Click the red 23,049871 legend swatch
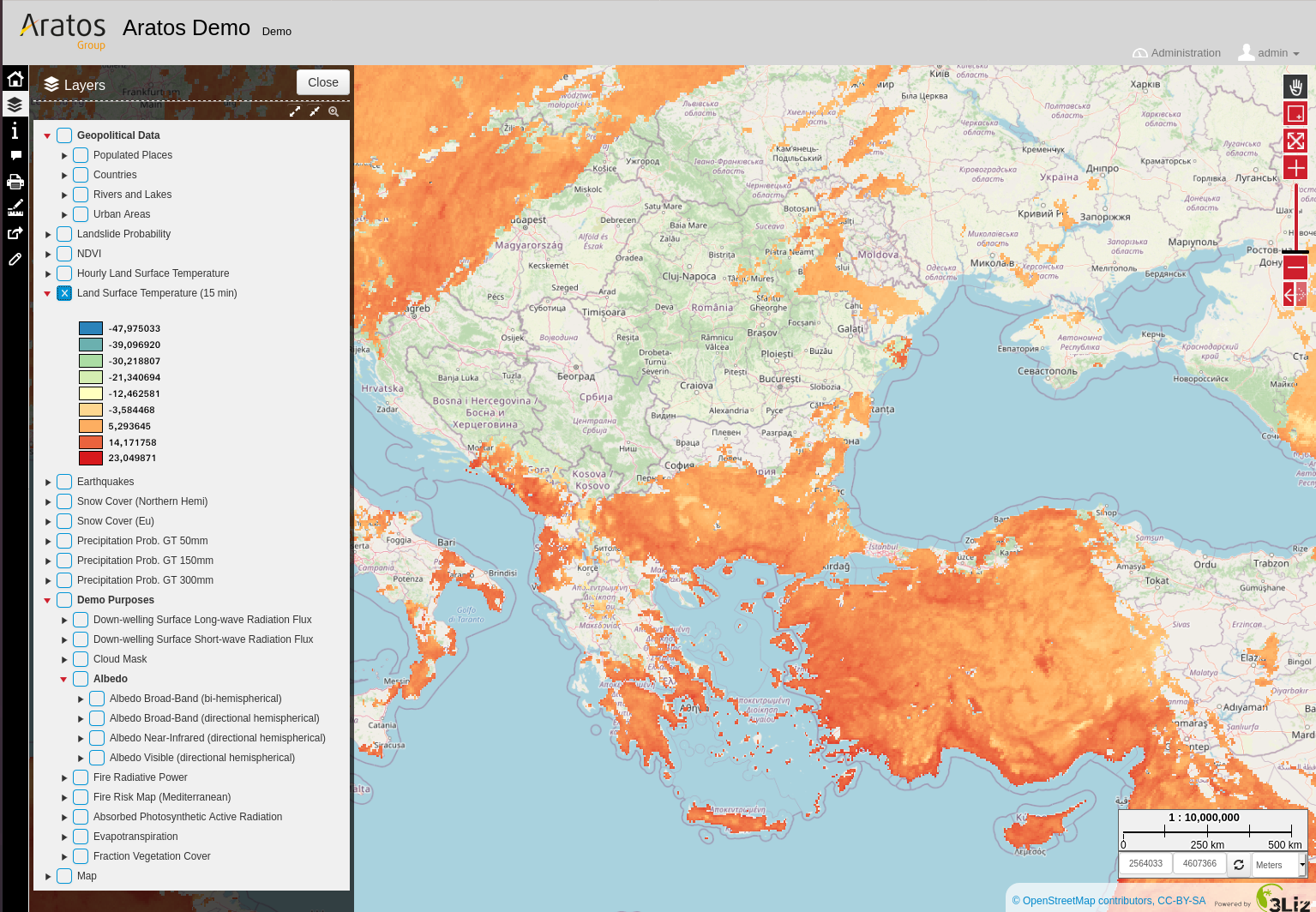Viewport: 1316px width, 912px height. pyautogui.click(x=91, y=459)
